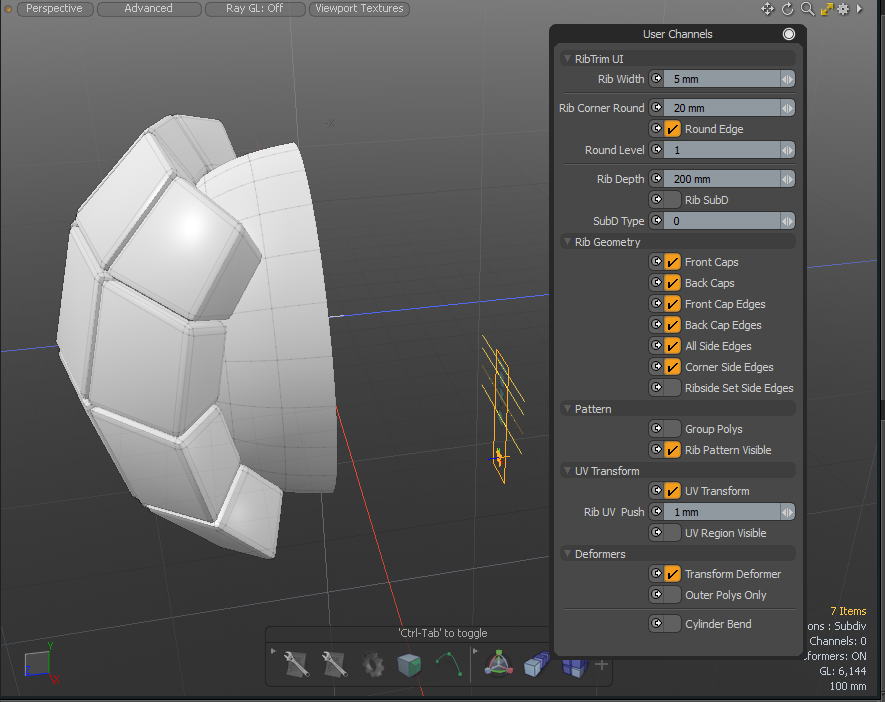The width and height of the screenshot is (885, 702).
Task: Click the Viewport Textures button
Action: point(357,9)
